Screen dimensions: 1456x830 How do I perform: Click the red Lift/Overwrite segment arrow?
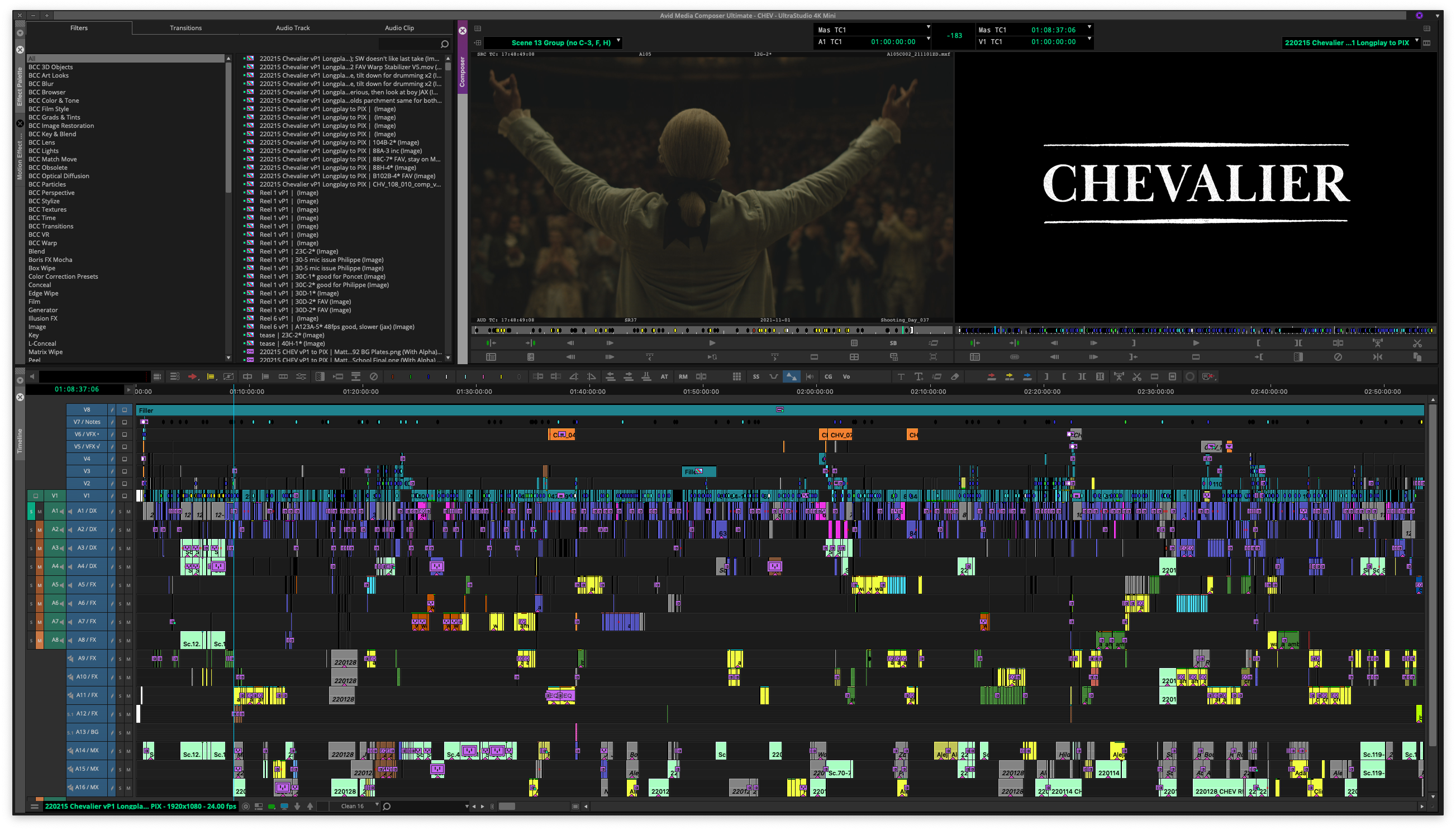tap(193, 376)
